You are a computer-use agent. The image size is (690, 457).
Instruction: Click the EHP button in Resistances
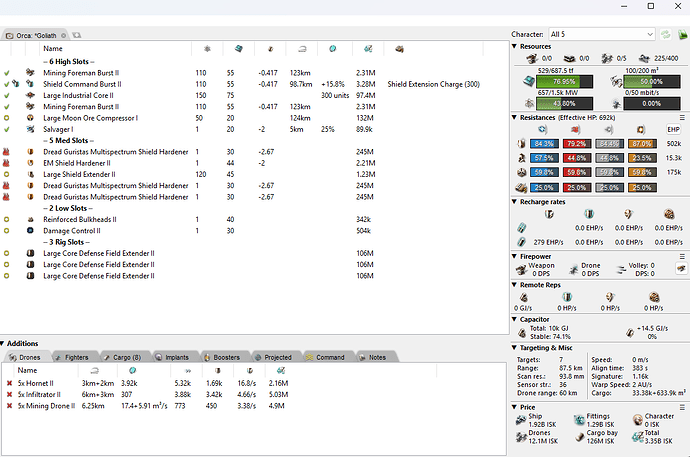point(673,129)
